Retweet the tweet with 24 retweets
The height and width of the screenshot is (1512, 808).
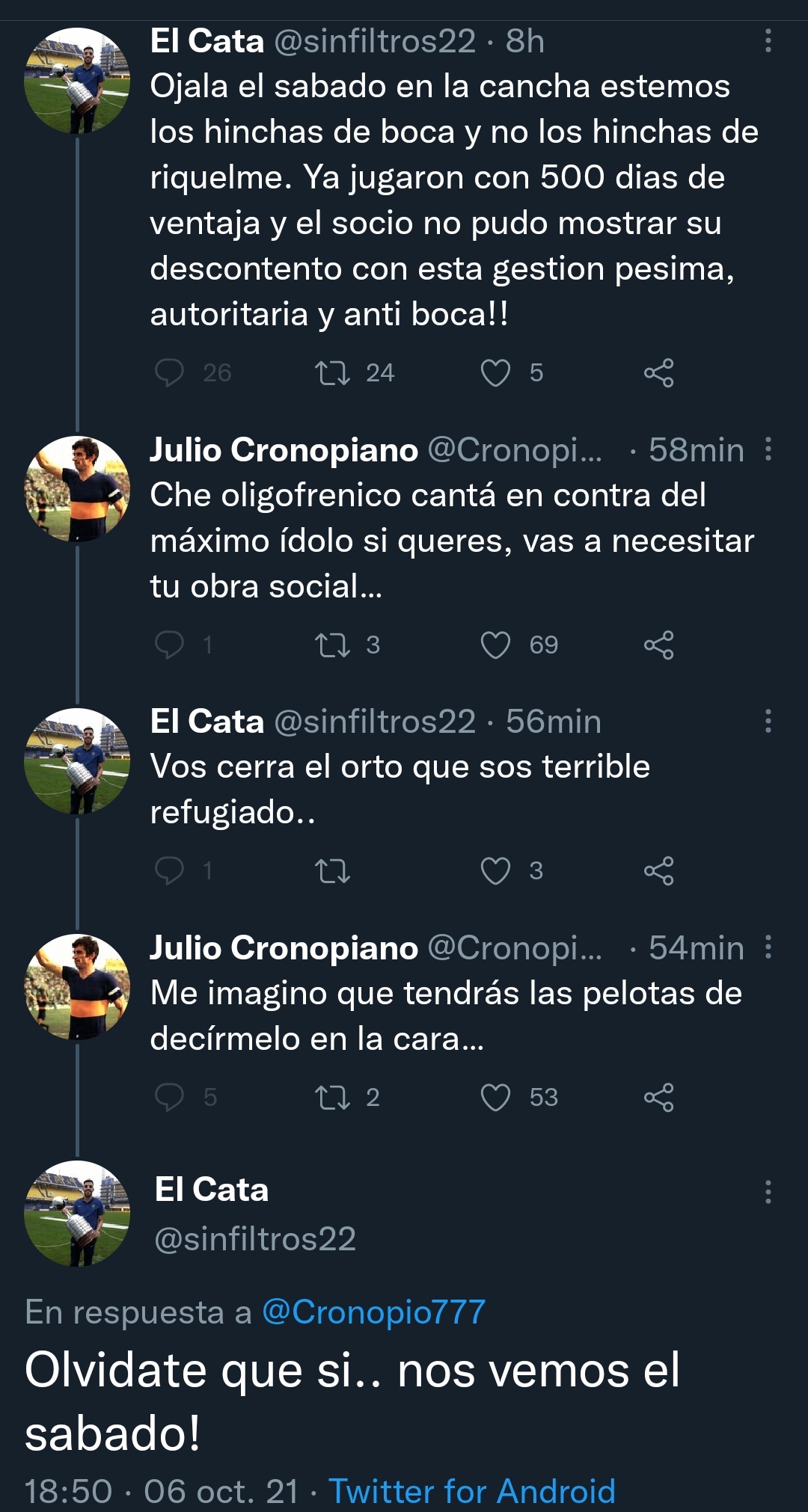coord(333,372)
